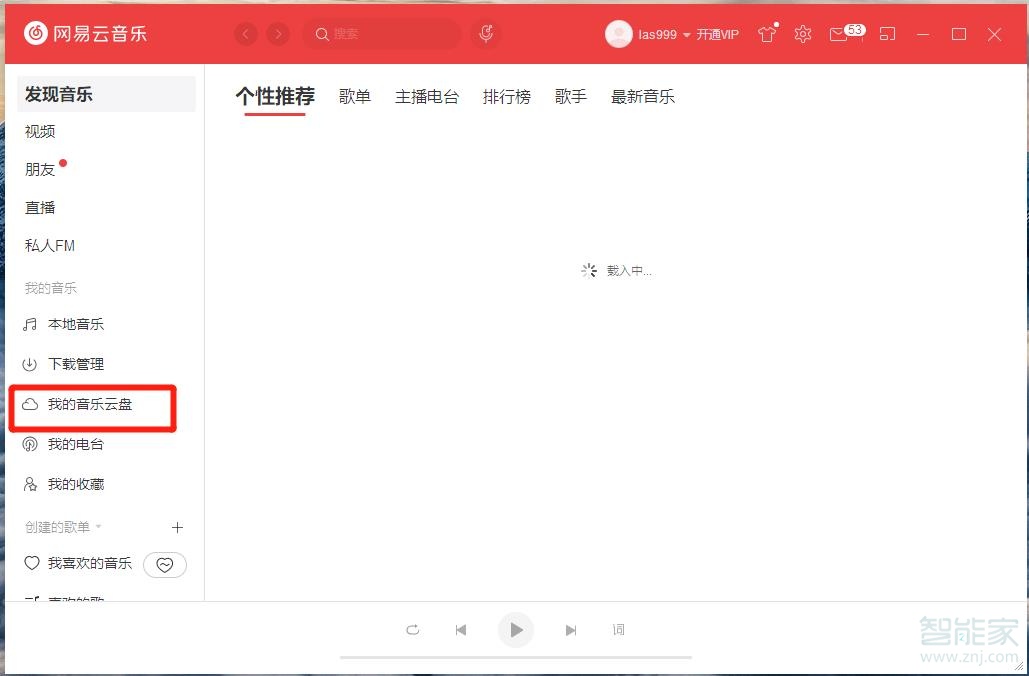The height and width of the screenshot is (676, 1029).
Task: Switch to the 排行榜 tab
Action: [x=506, y=97]
